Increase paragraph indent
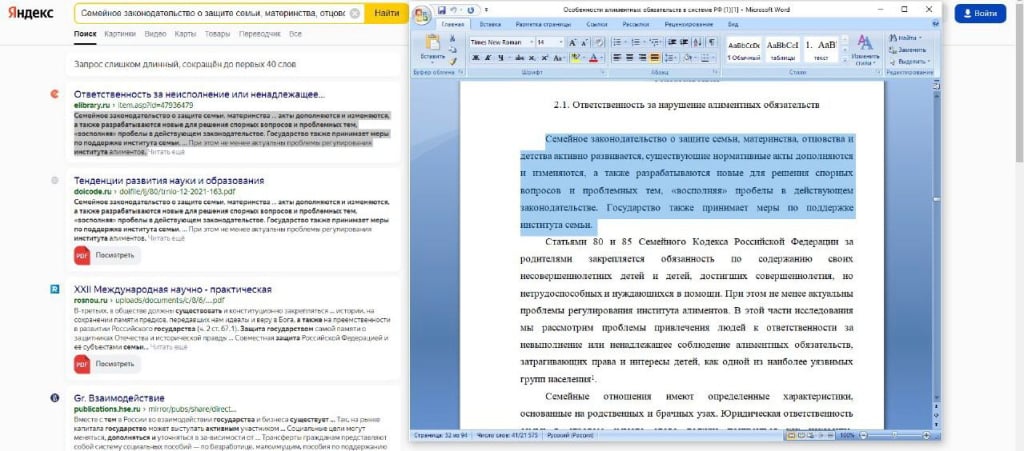This screenshot has width=1024, height=451. 683,42
